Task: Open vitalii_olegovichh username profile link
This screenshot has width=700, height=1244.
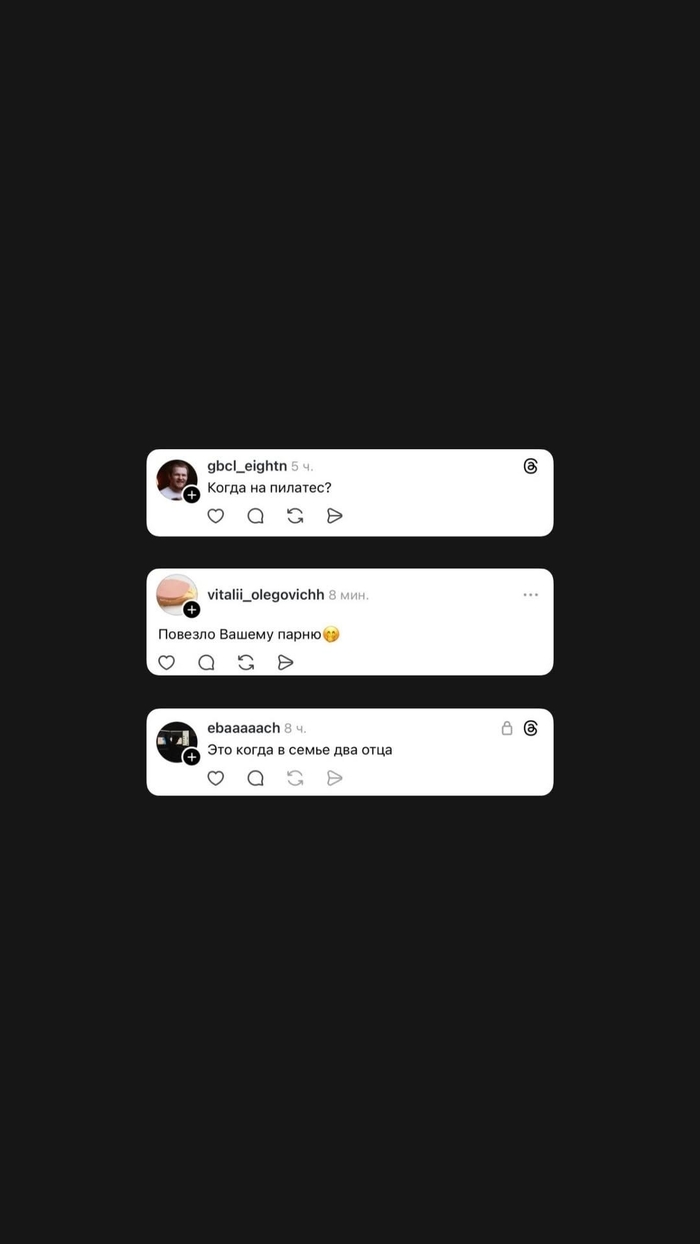Action: coord(266,595)
